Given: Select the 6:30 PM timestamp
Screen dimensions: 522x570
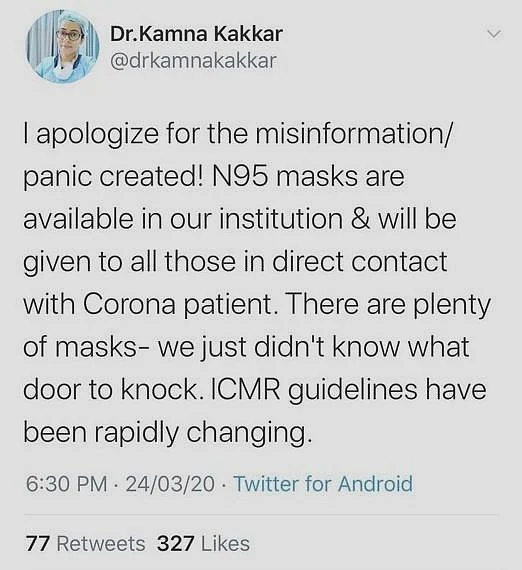Looking at the screenshot, I should 67,484.
